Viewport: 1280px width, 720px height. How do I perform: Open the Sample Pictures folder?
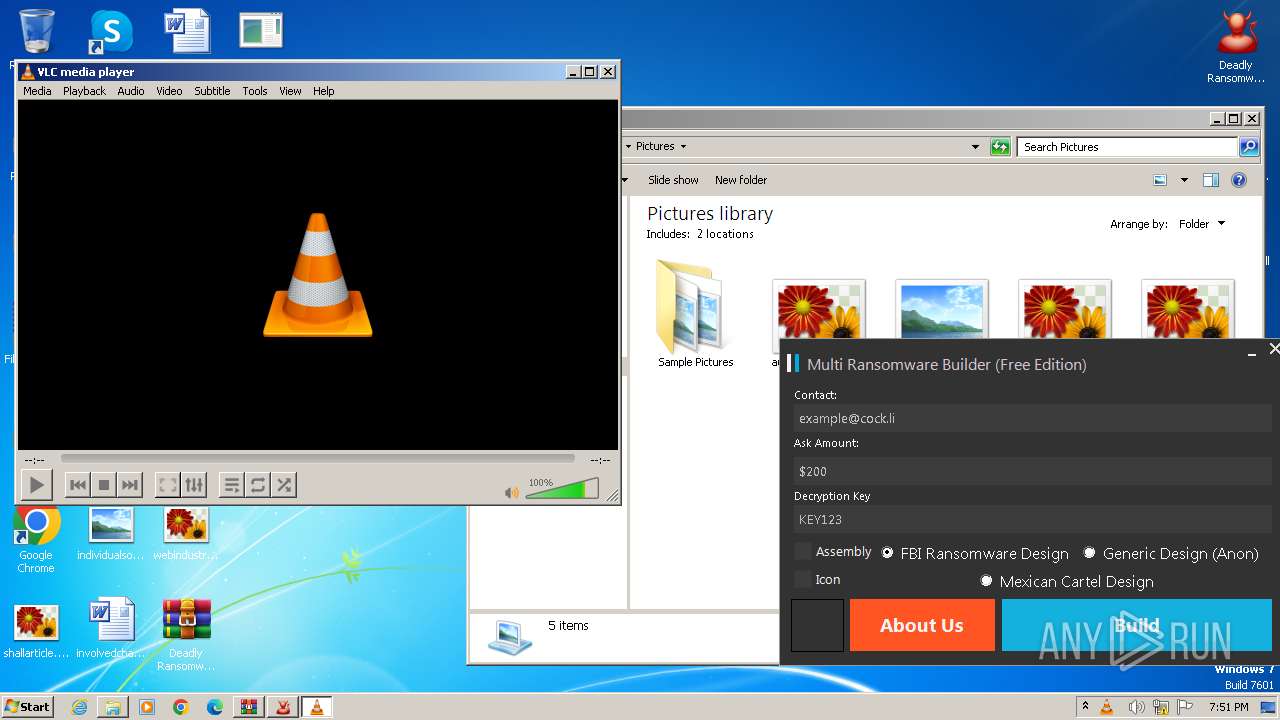tap(695, 314)
